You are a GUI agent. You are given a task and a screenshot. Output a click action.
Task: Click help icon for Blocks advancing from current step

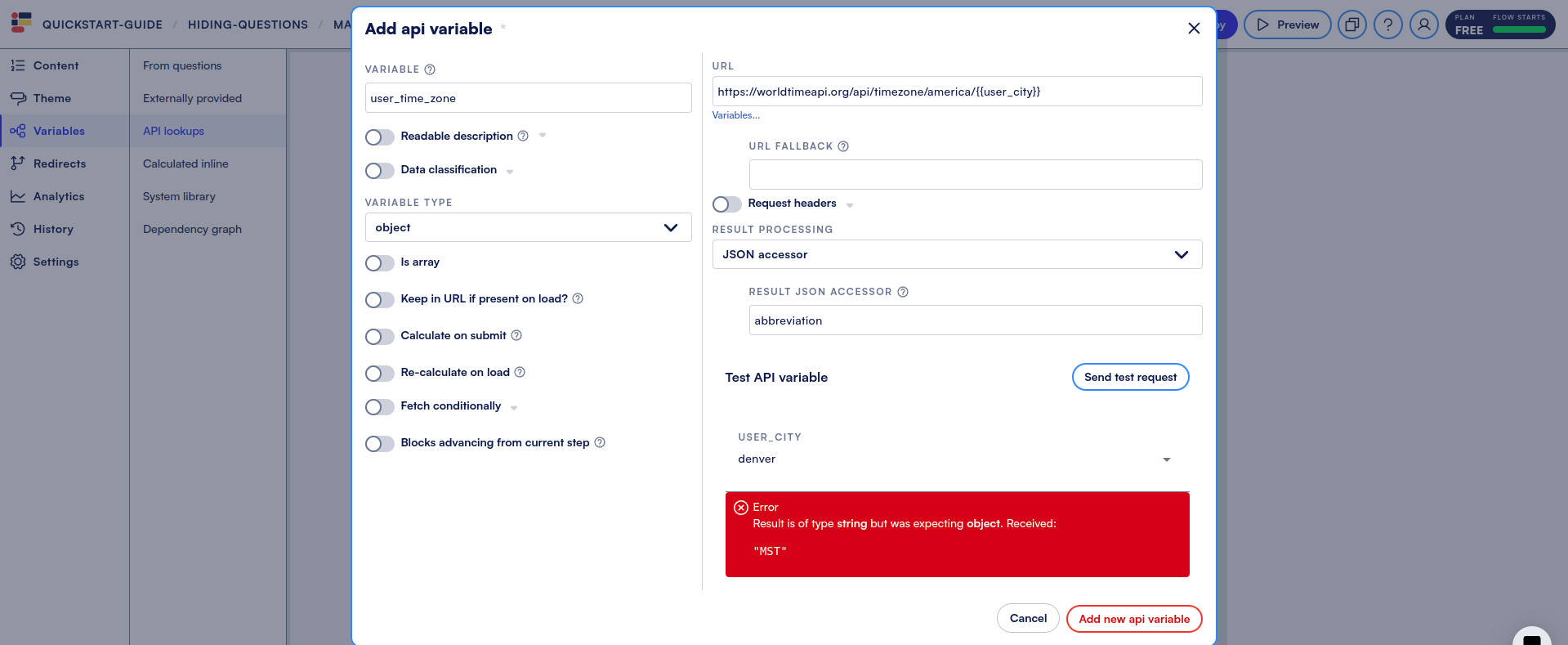point(600,442)
